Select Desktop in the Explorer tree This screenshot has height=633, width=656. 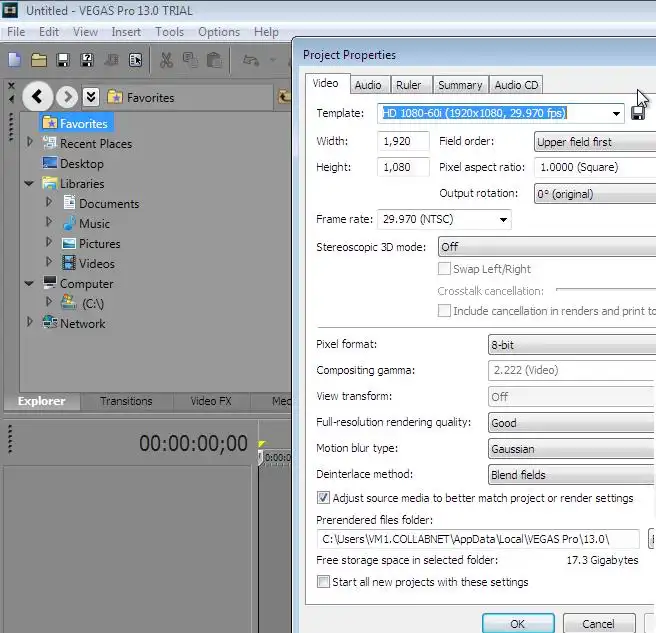point(73,163)
